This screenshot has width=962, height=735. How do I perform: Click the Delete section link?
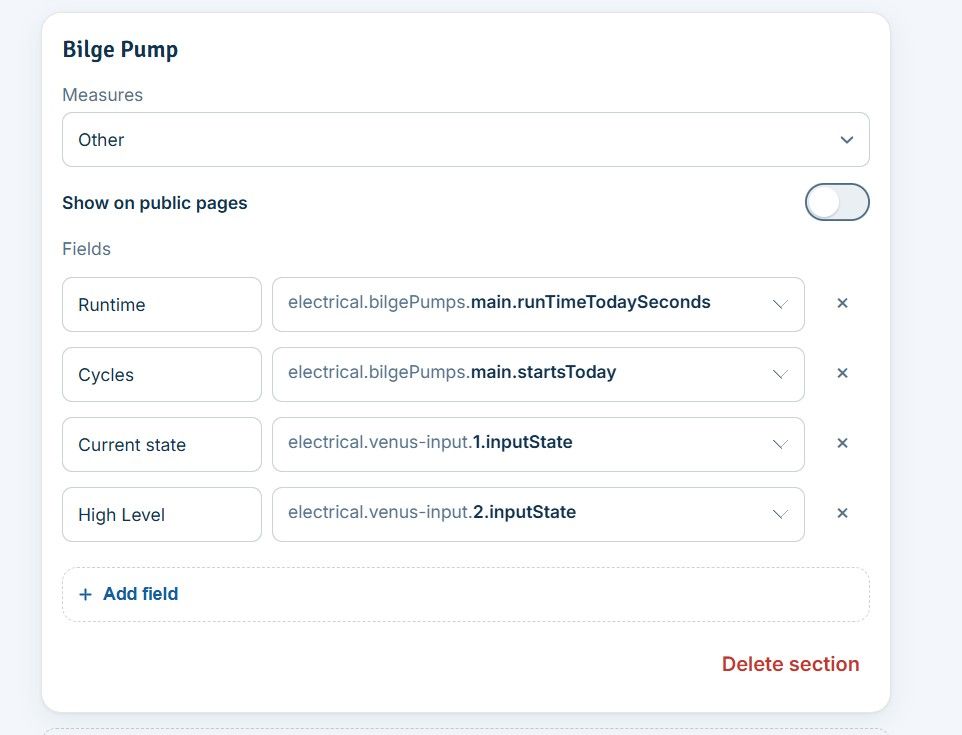click(x=790, y=664)
